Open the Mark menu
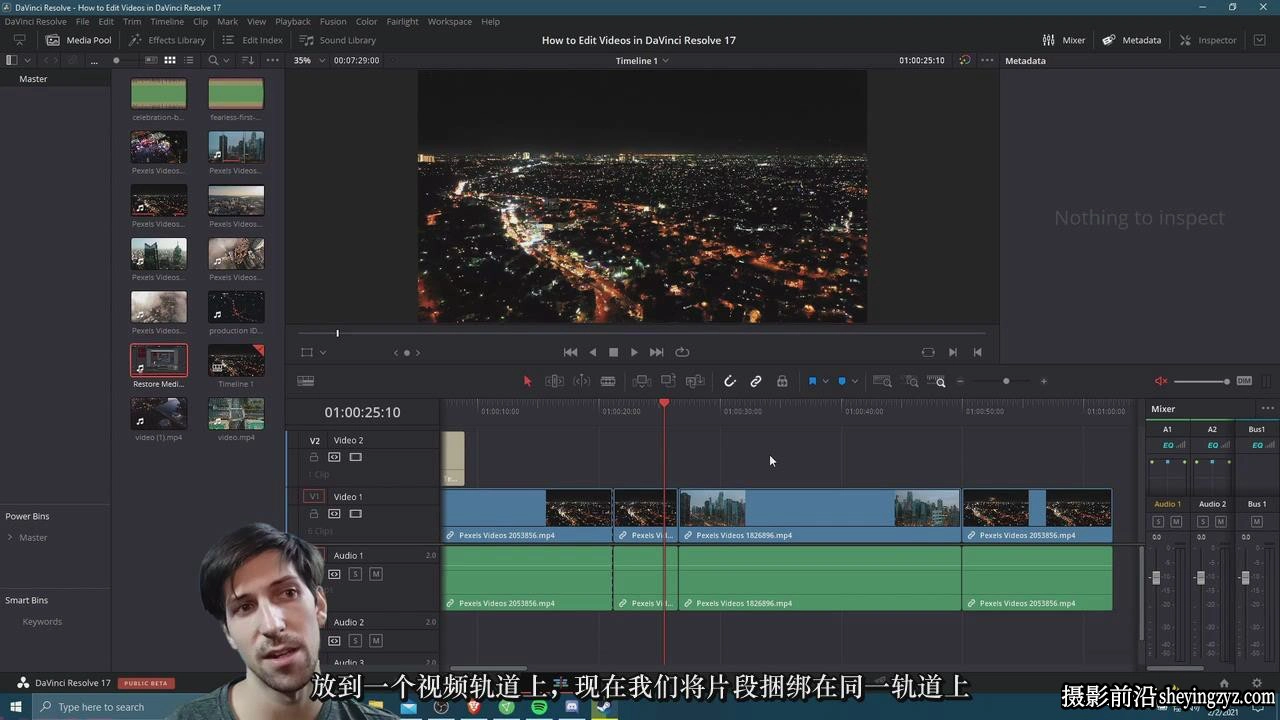The height and width of the screenshot is (720, 1280). pos(228,21)
